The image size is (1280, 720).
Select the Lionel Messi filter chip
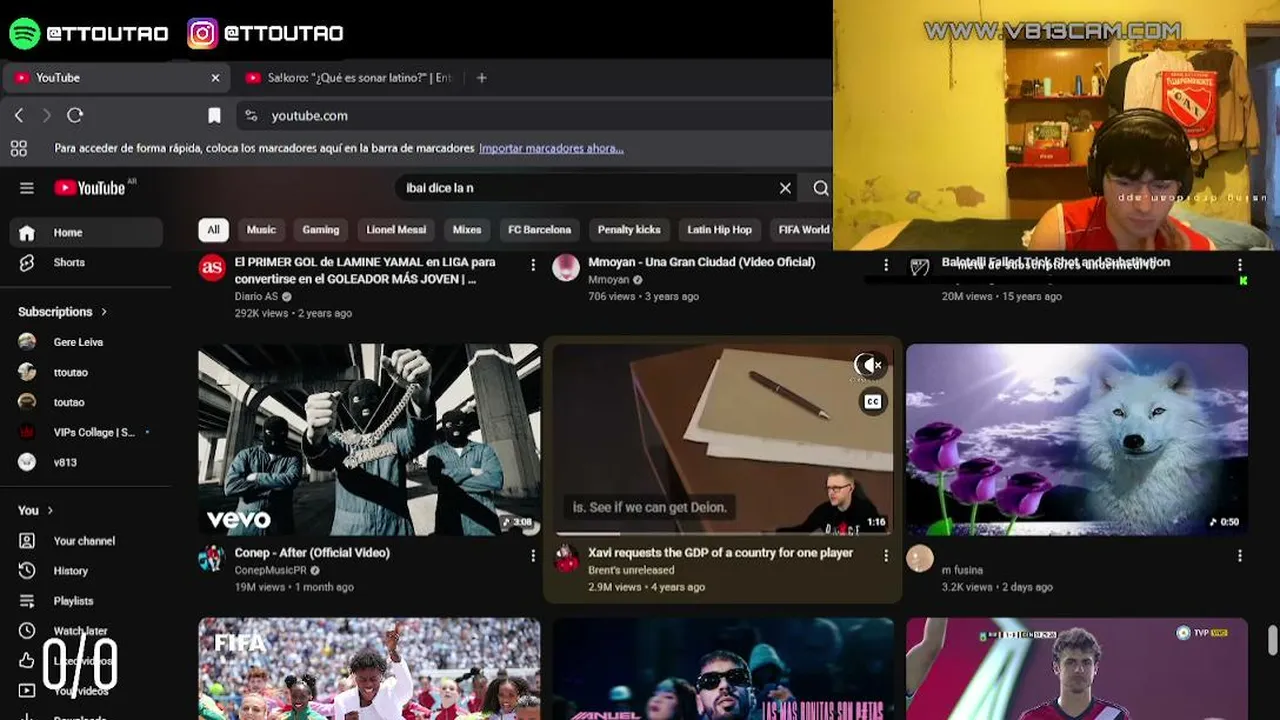pyautogui.click(x=396, y=230)
